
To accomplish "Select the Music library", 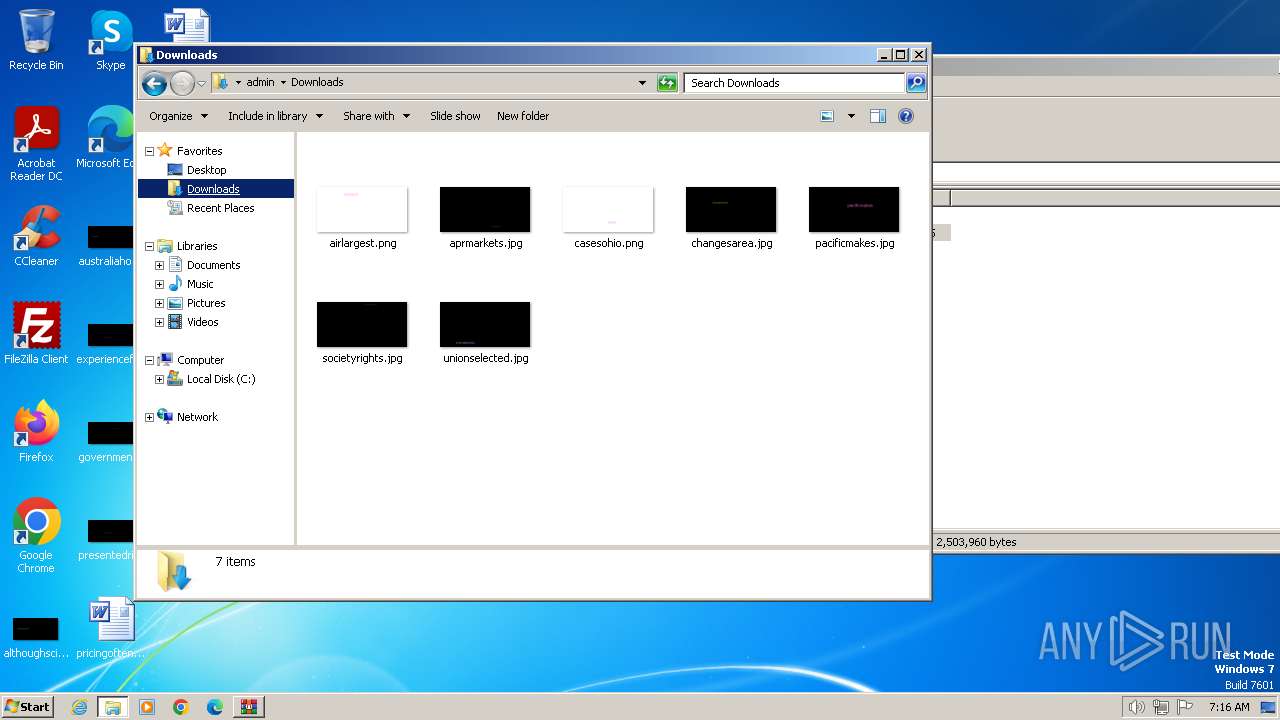I will tap(200, 284).
